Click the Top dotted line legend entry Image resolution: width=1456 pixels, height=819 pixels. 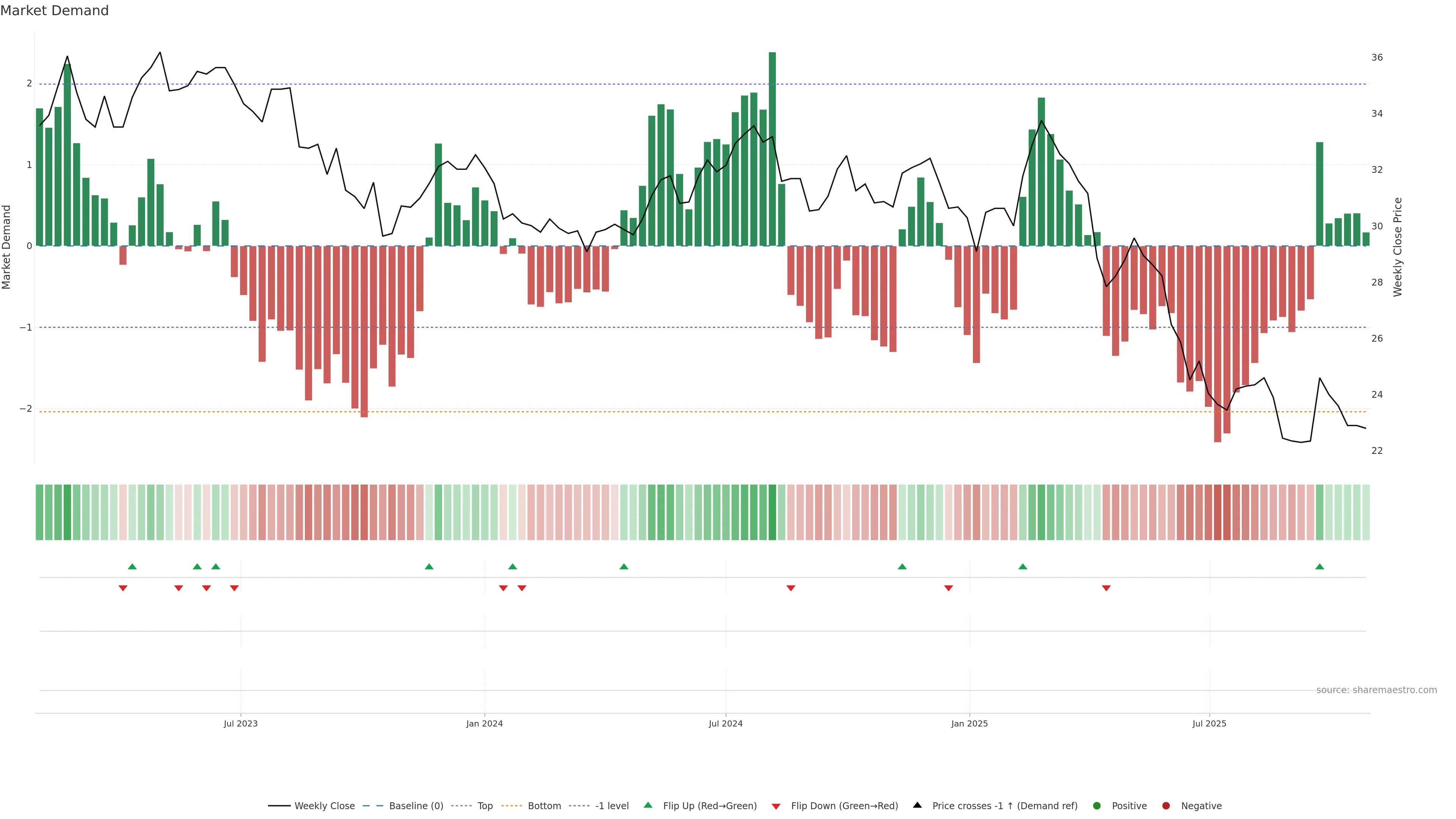coord(485,806)
